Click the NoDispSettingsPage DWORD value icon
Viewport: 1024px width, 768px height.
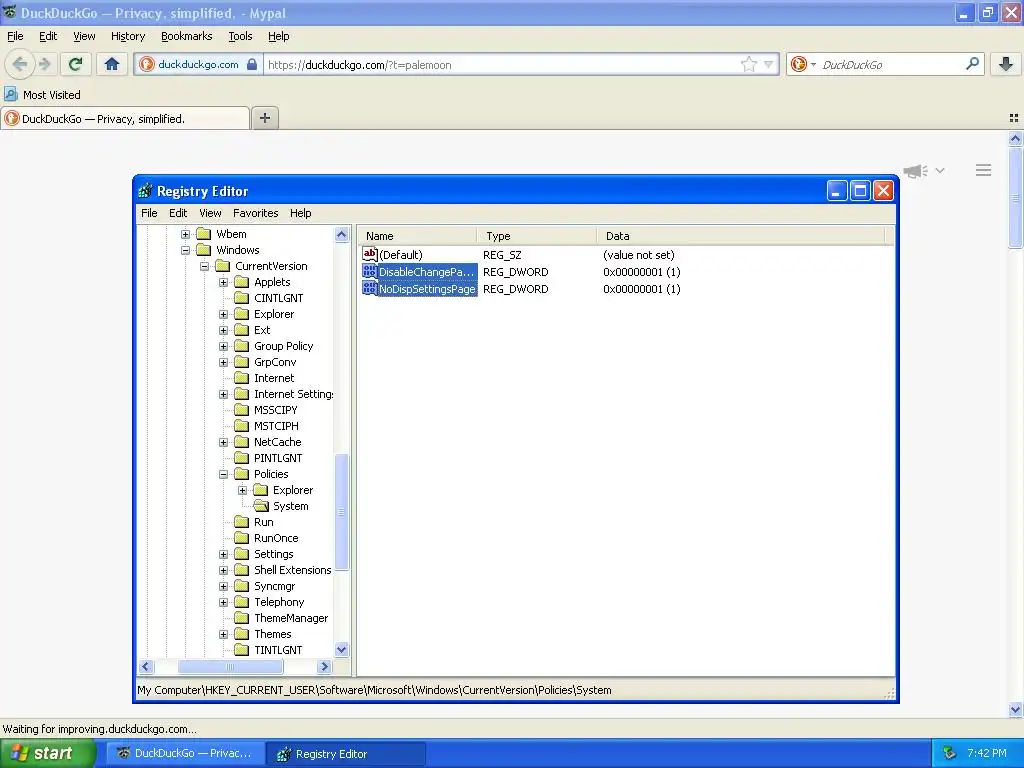370,289
